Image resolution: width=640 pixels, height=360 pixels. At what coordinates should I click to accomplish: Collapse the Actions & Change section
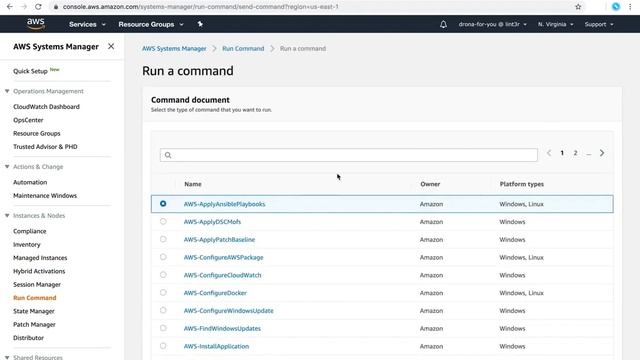7,167
